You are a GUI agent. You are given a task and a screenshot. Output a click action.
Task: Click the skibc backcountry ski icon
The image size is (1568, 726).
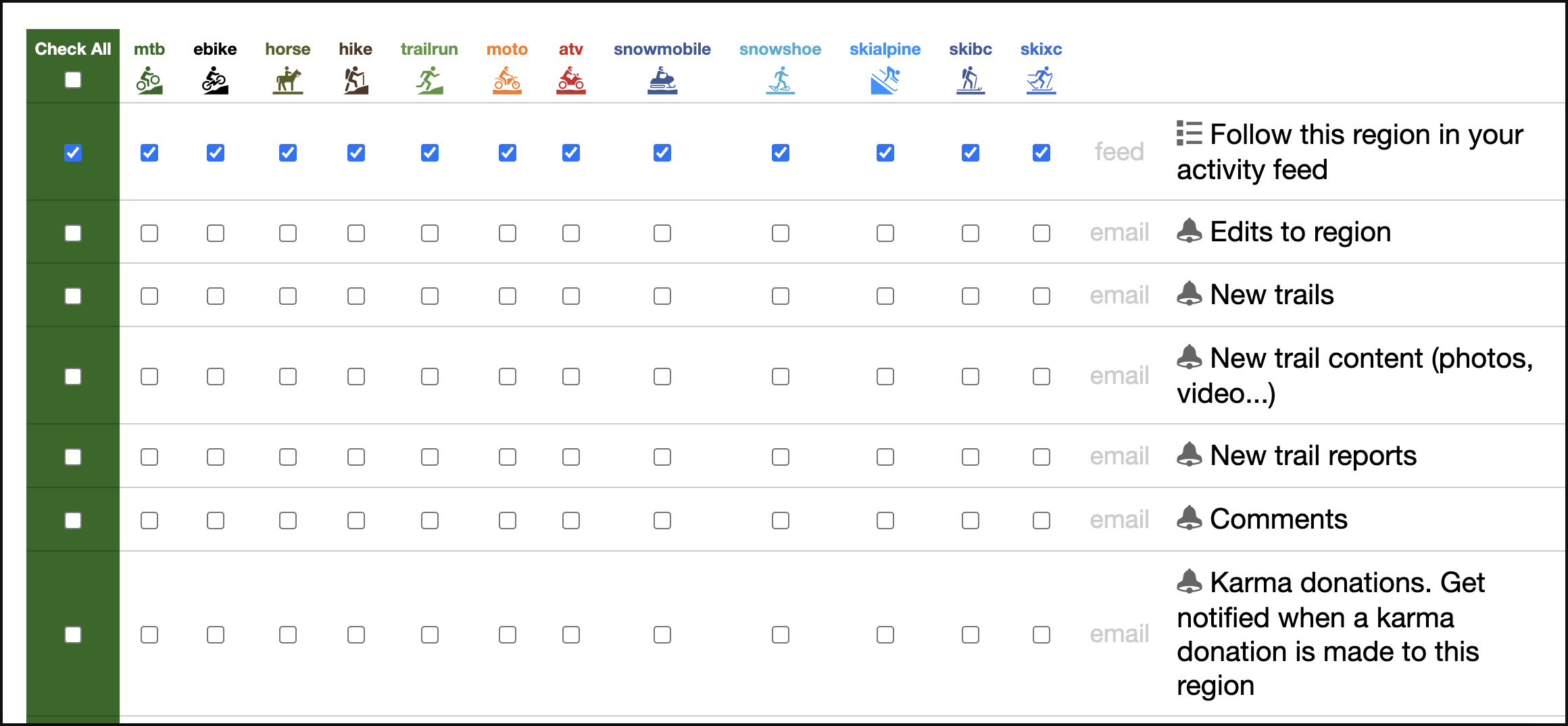971,80
